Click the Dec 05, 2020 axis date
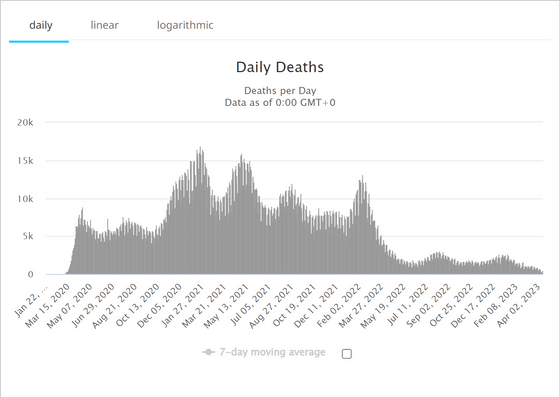This screenshot has width=560, height=398. point(159,305)
